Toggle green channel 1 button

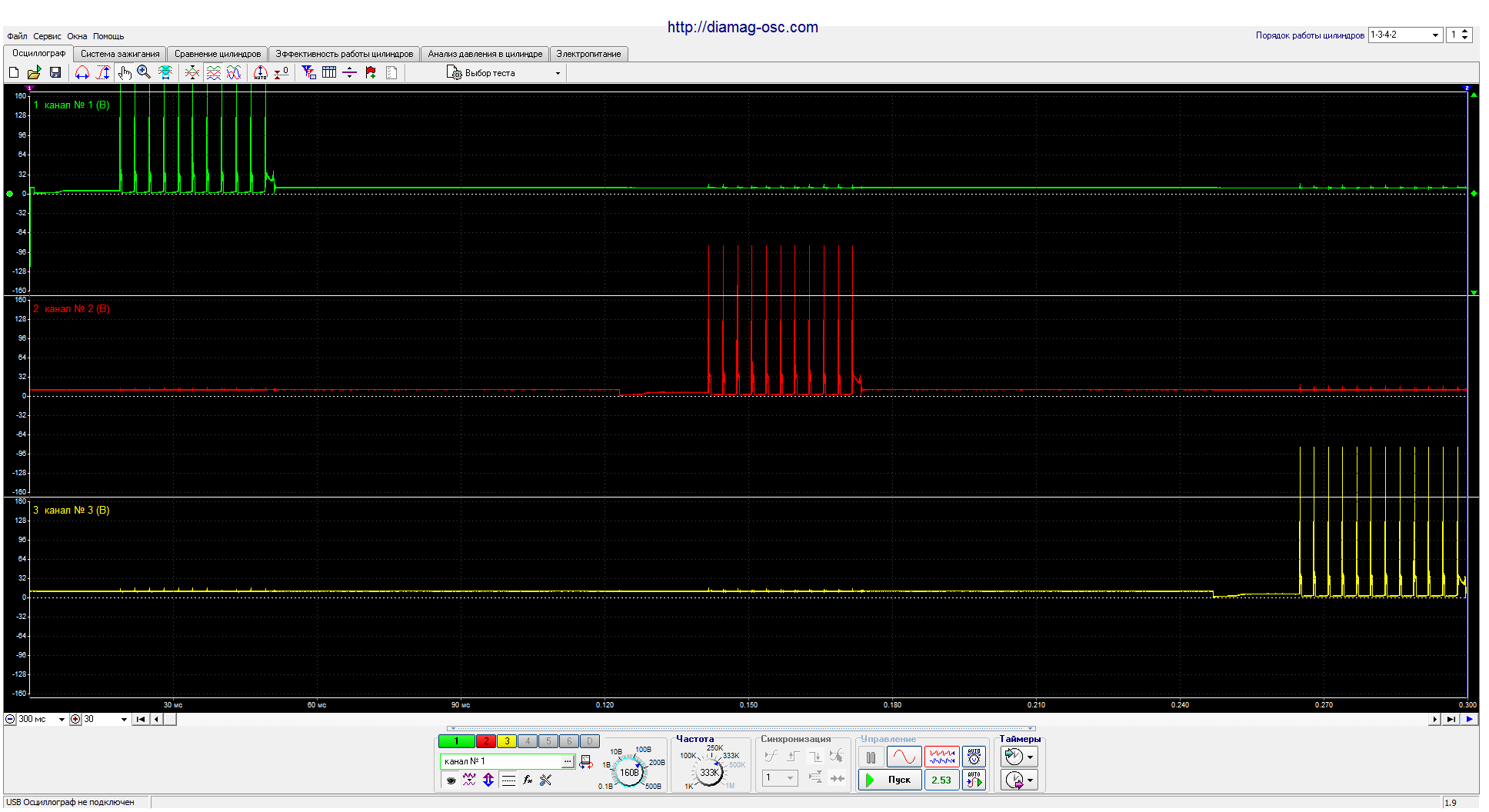tap(457, 741)
